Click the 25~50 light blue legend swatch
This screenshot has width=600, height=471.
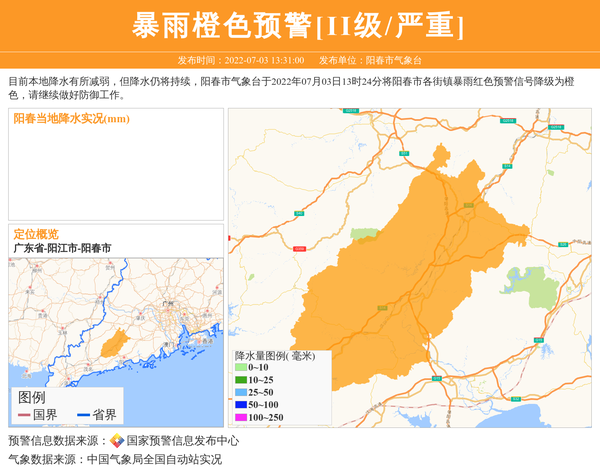point(241,393)
